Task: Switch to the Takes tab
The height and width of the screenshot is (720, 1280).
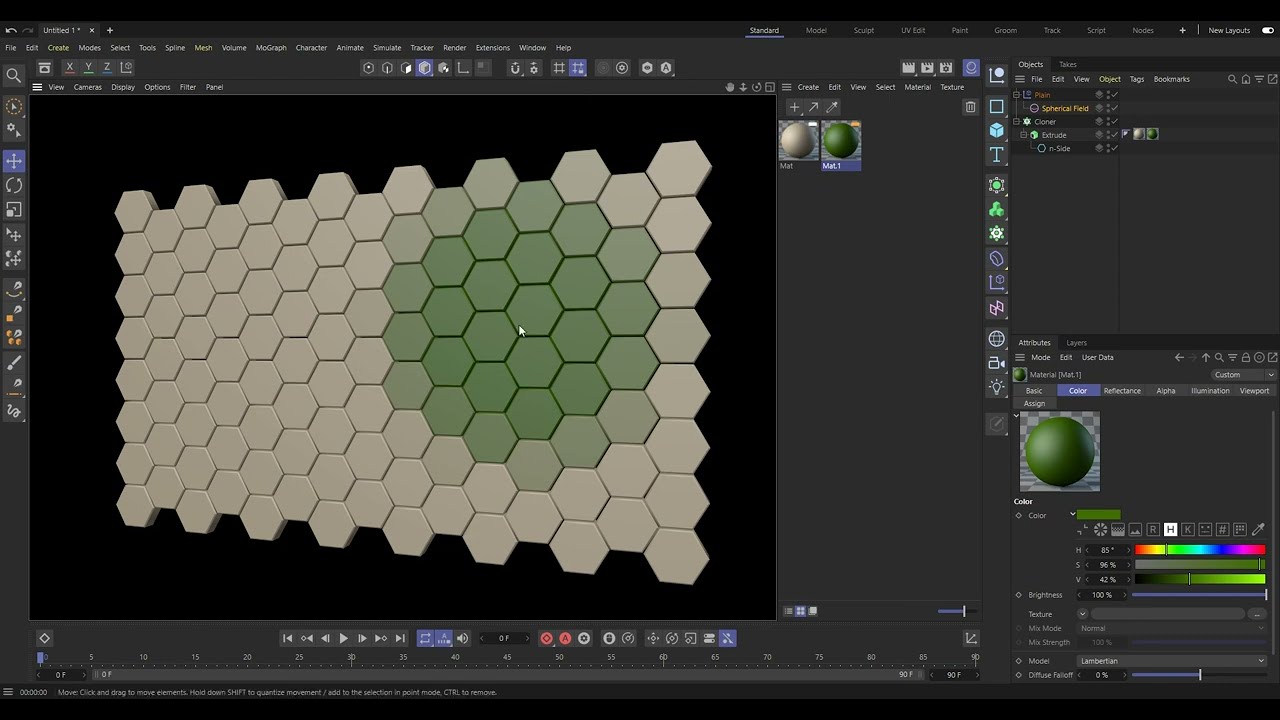Action: tap(1068, 64)
